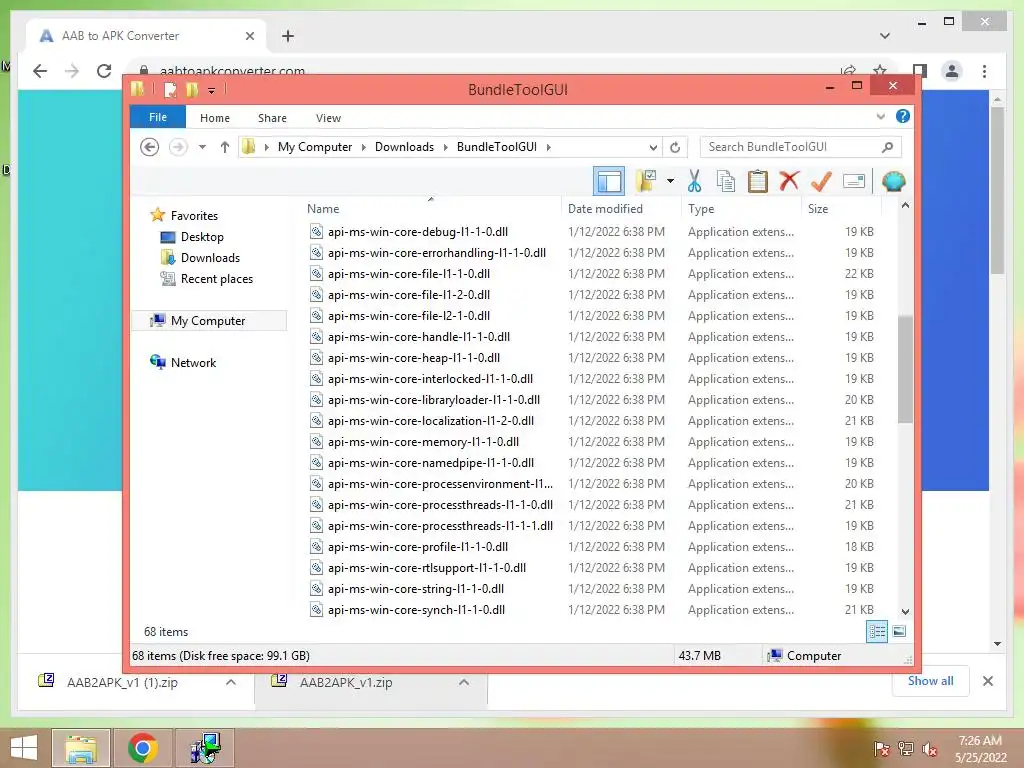Screen dimensions: 1024x768
Task: Click the blue shell globe toolbar icon
Action: tap(893, 181)
